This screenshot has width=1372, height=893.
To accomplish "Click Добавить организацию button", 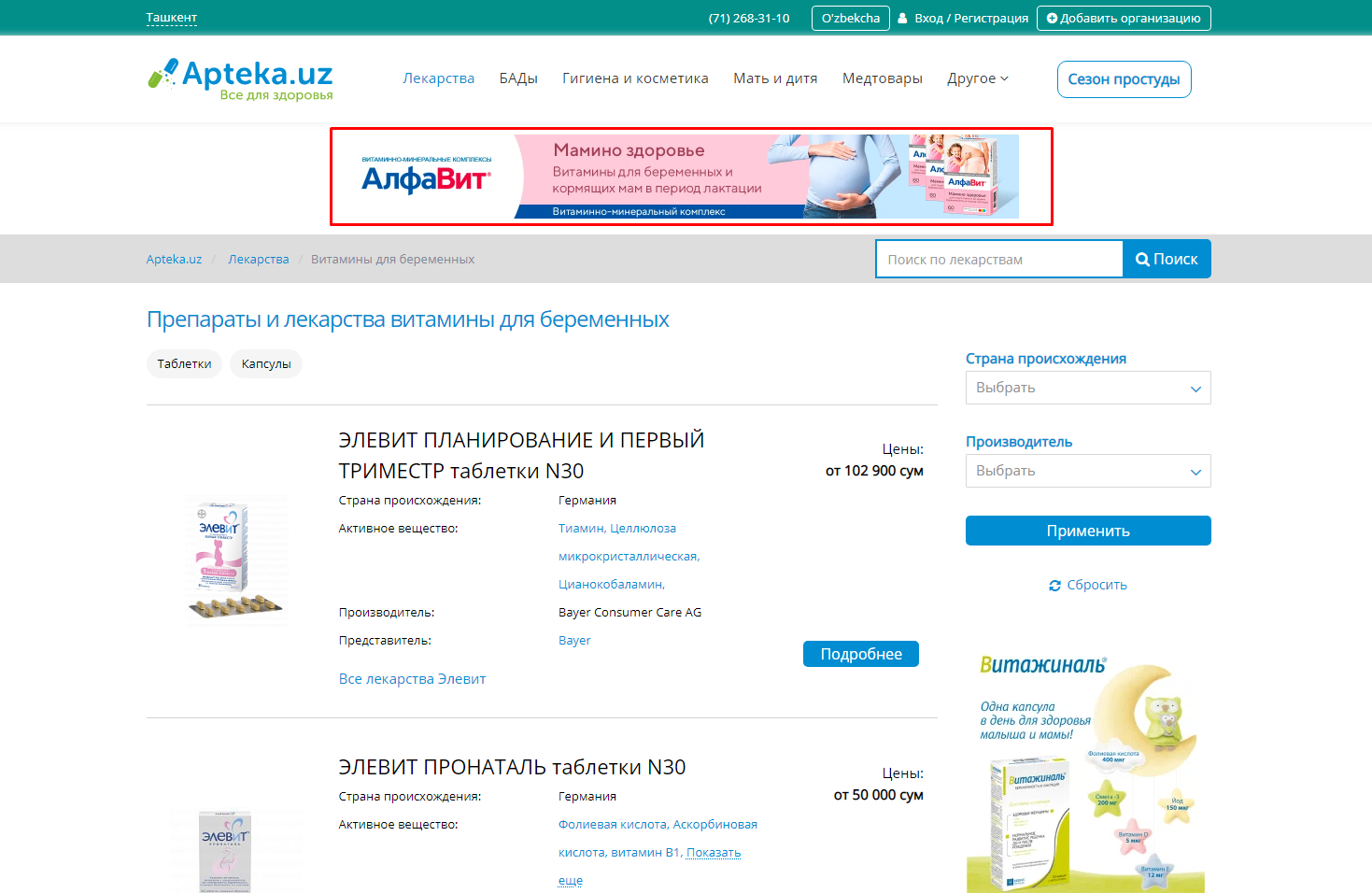I will 1124,18.
